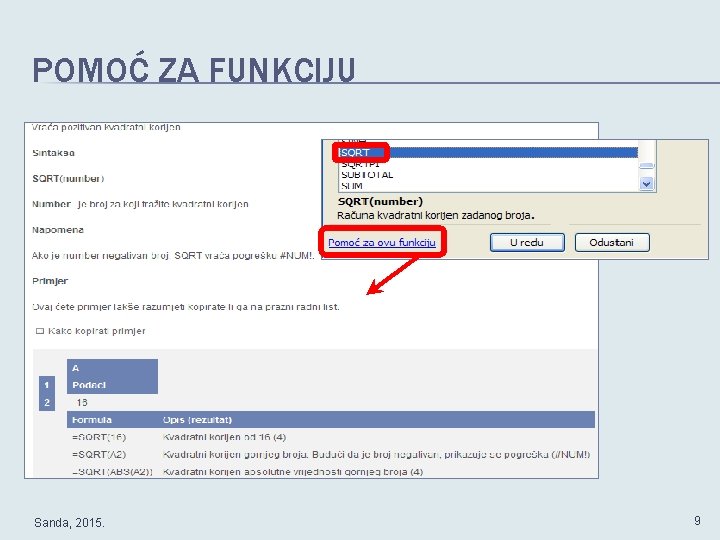This screenshot has height=540, width=720.
Task: Click the 'Formula' column header
Action: pyautogui.click(x=92, y=420)
